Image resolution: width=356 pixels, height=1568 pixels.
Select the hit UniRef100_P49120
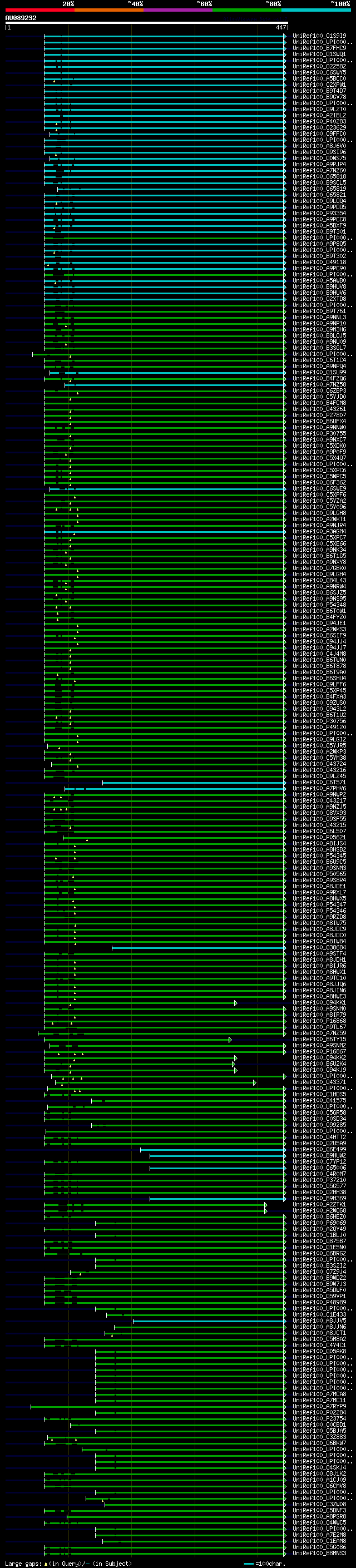click(x=319, y=728)
